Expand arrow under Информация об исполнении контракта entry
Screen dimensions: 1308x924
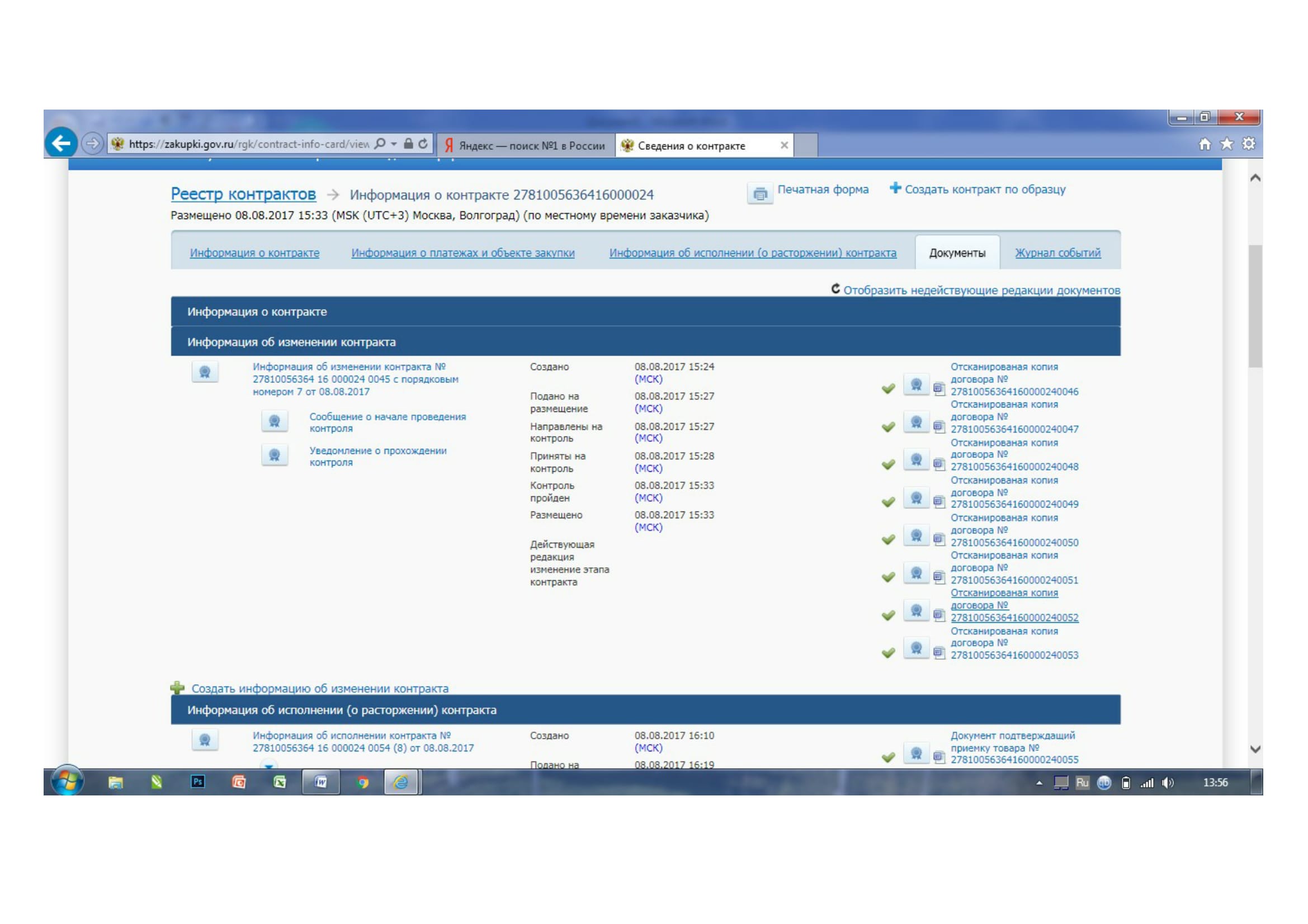[x=268, y=765]
